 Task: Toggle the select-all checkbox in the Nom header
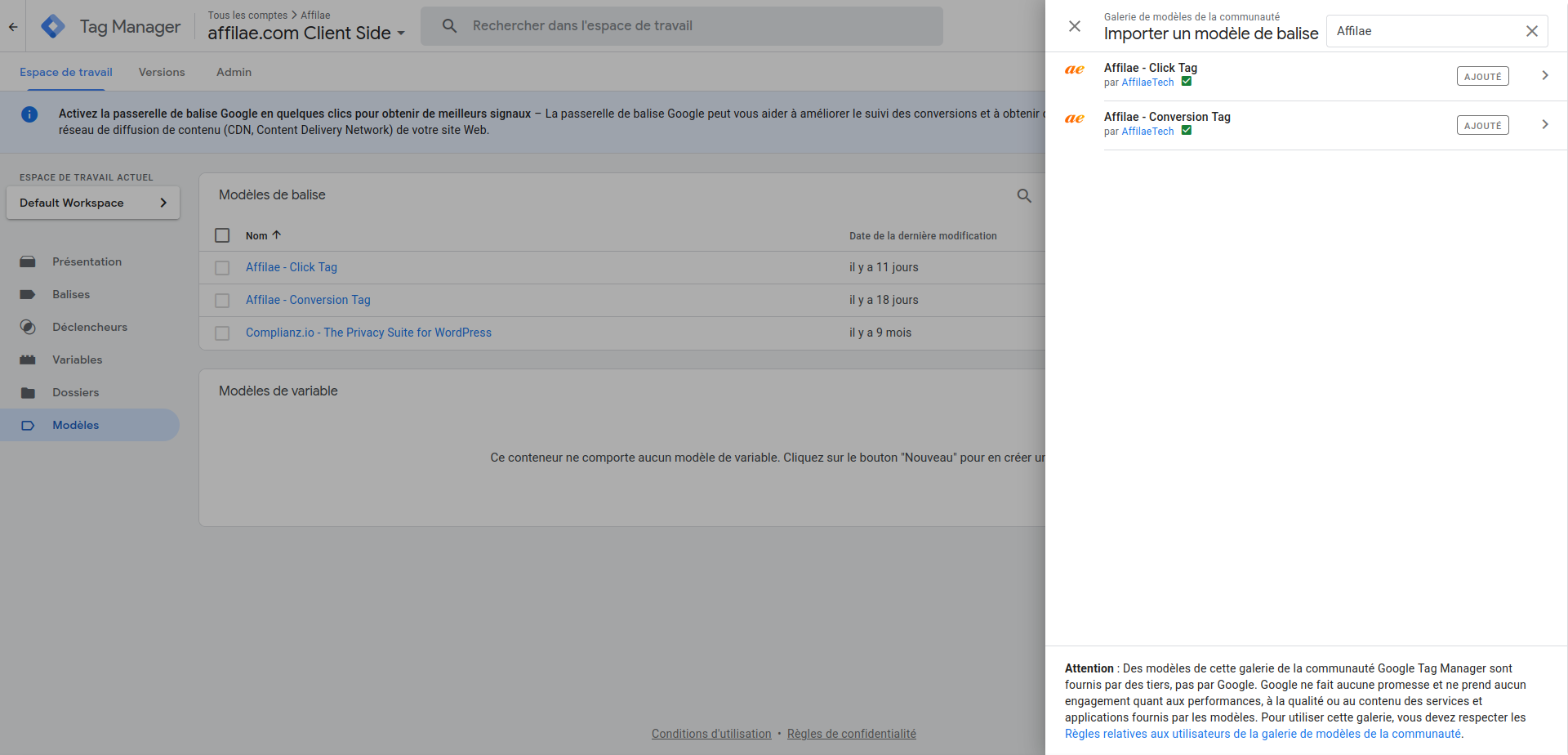(x=222, y=235)
